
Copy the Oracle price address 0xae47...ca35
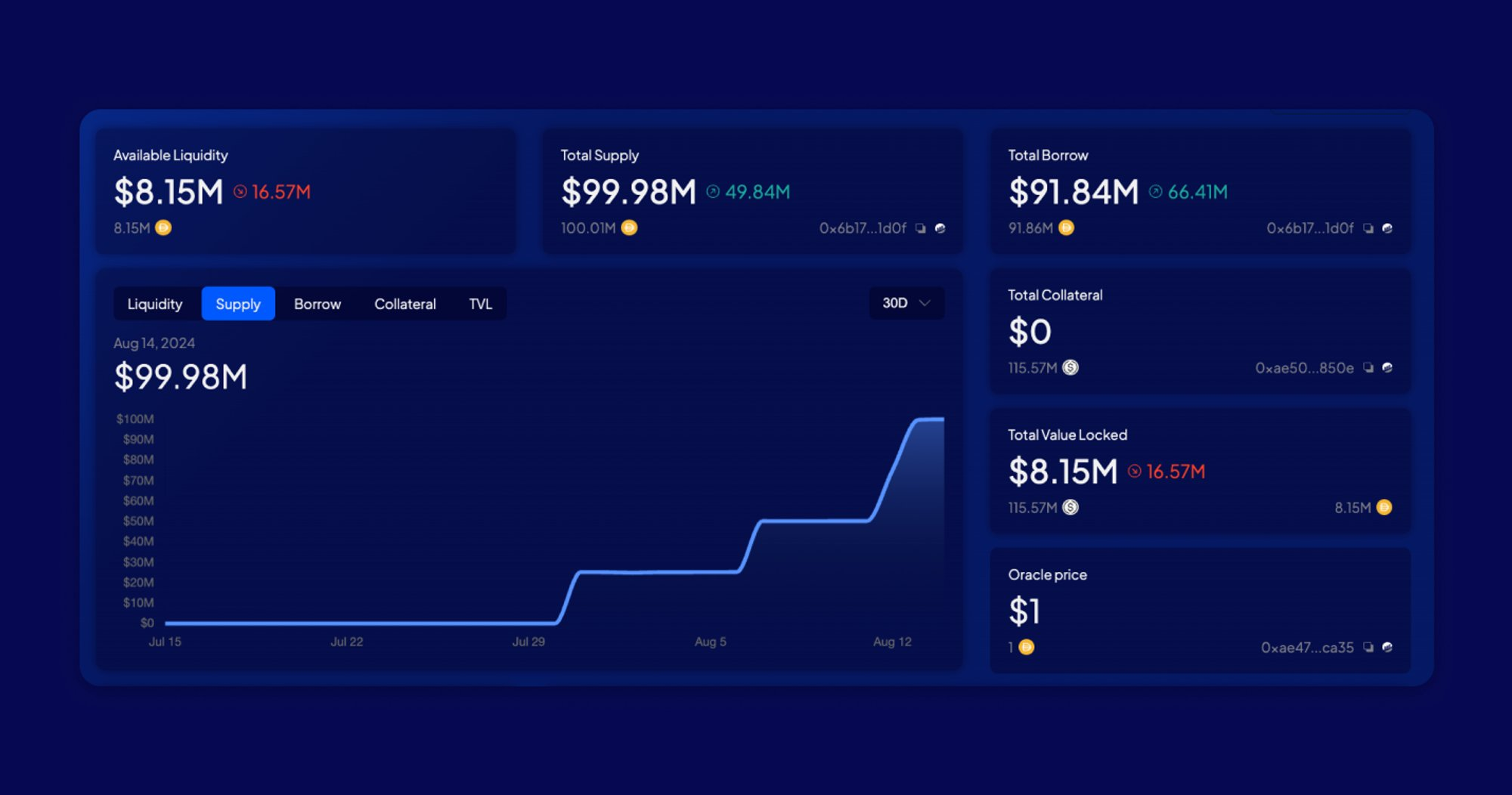click(1368, 648)
